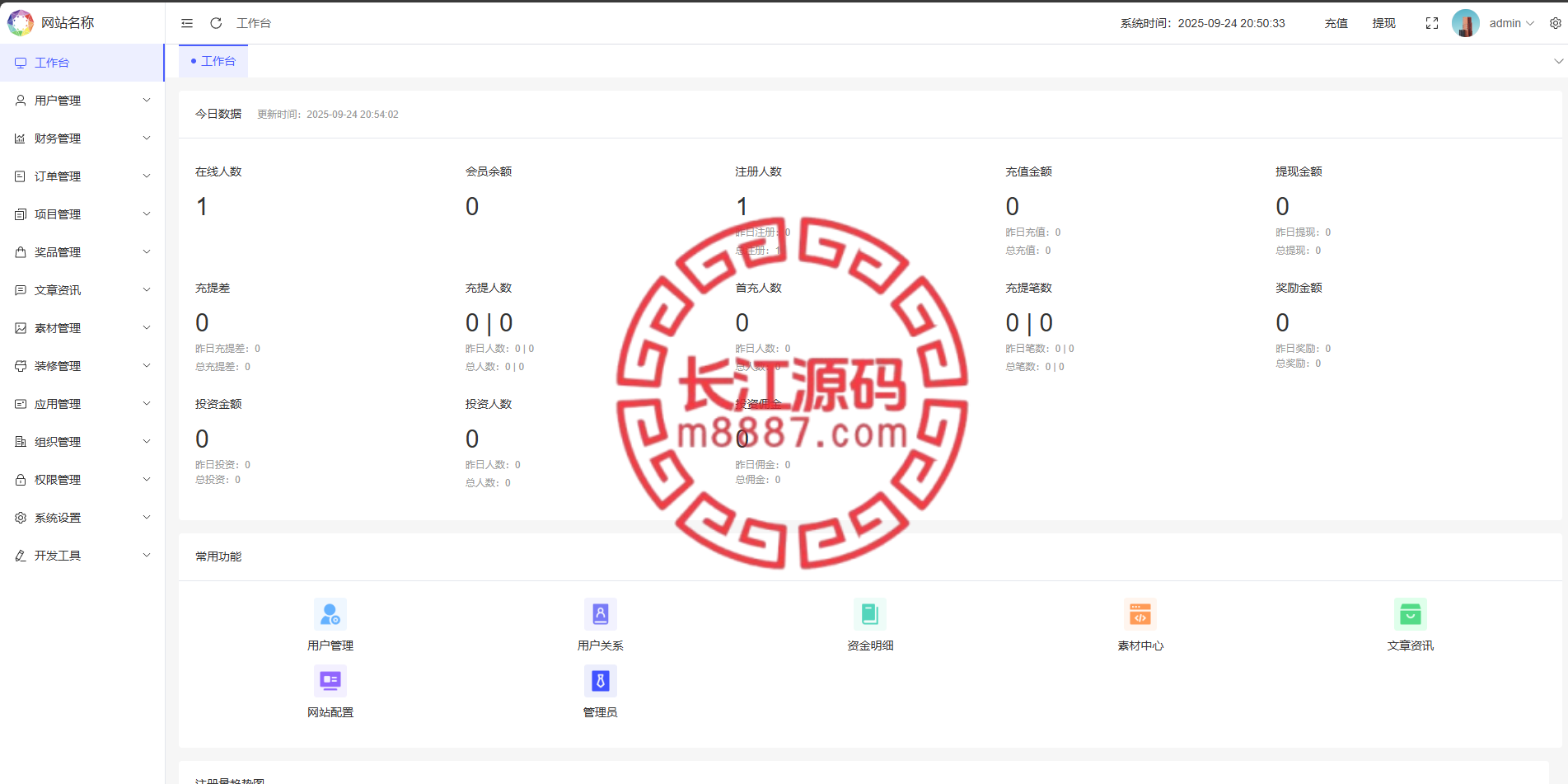Collapse the sidebar with the menu-fold icon

coord(187,23)
